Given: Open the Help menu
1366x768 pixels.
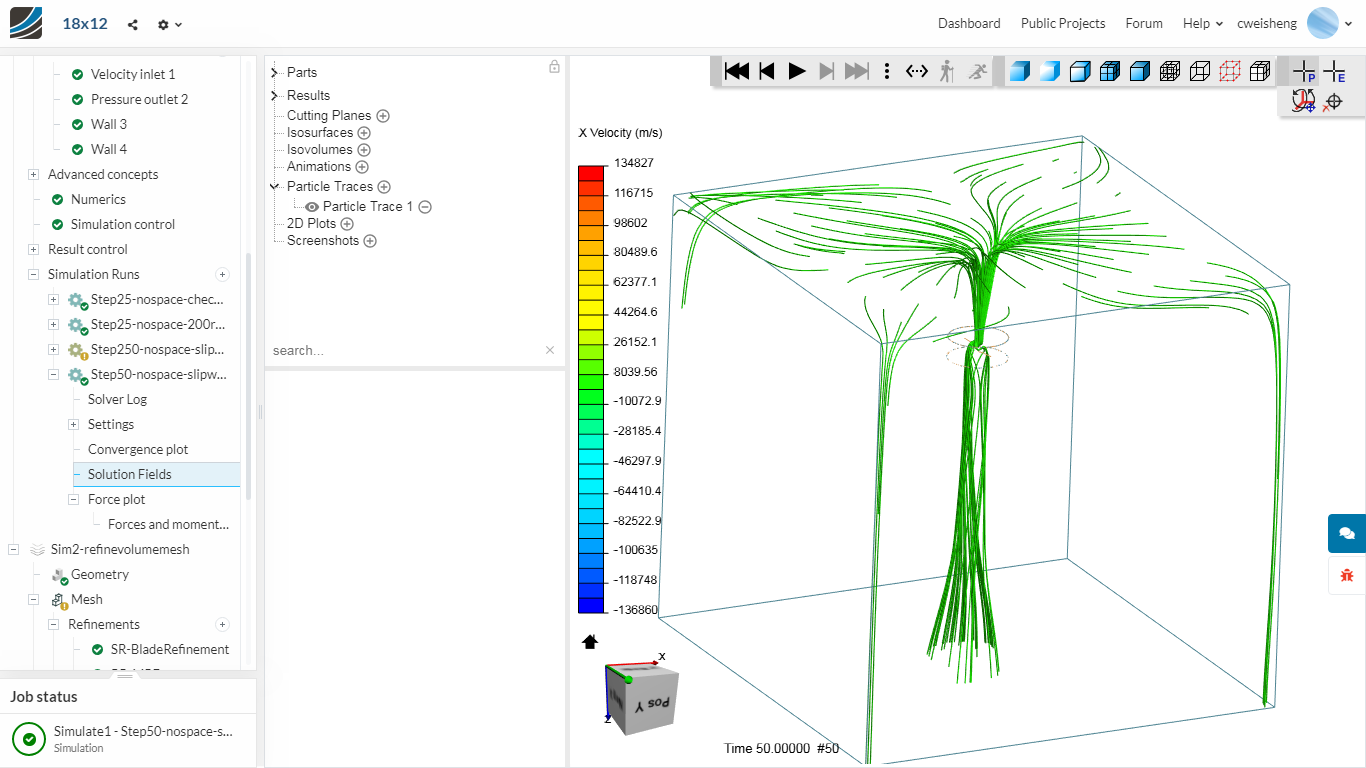Looking at the screenshot, I should click(x=1202, y=23).
